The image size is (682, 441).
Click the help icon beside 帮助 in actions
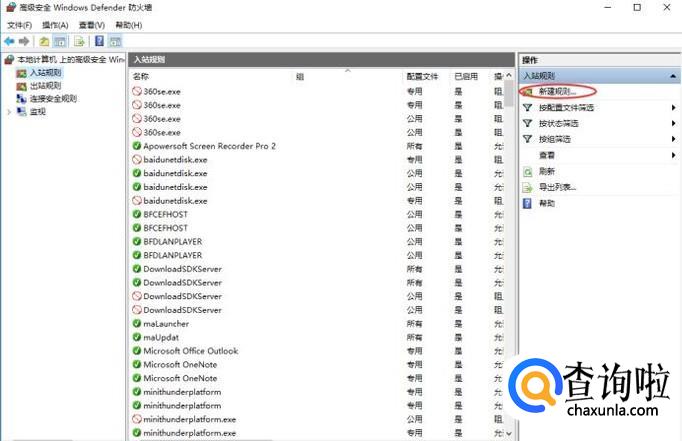click(527, 203)
